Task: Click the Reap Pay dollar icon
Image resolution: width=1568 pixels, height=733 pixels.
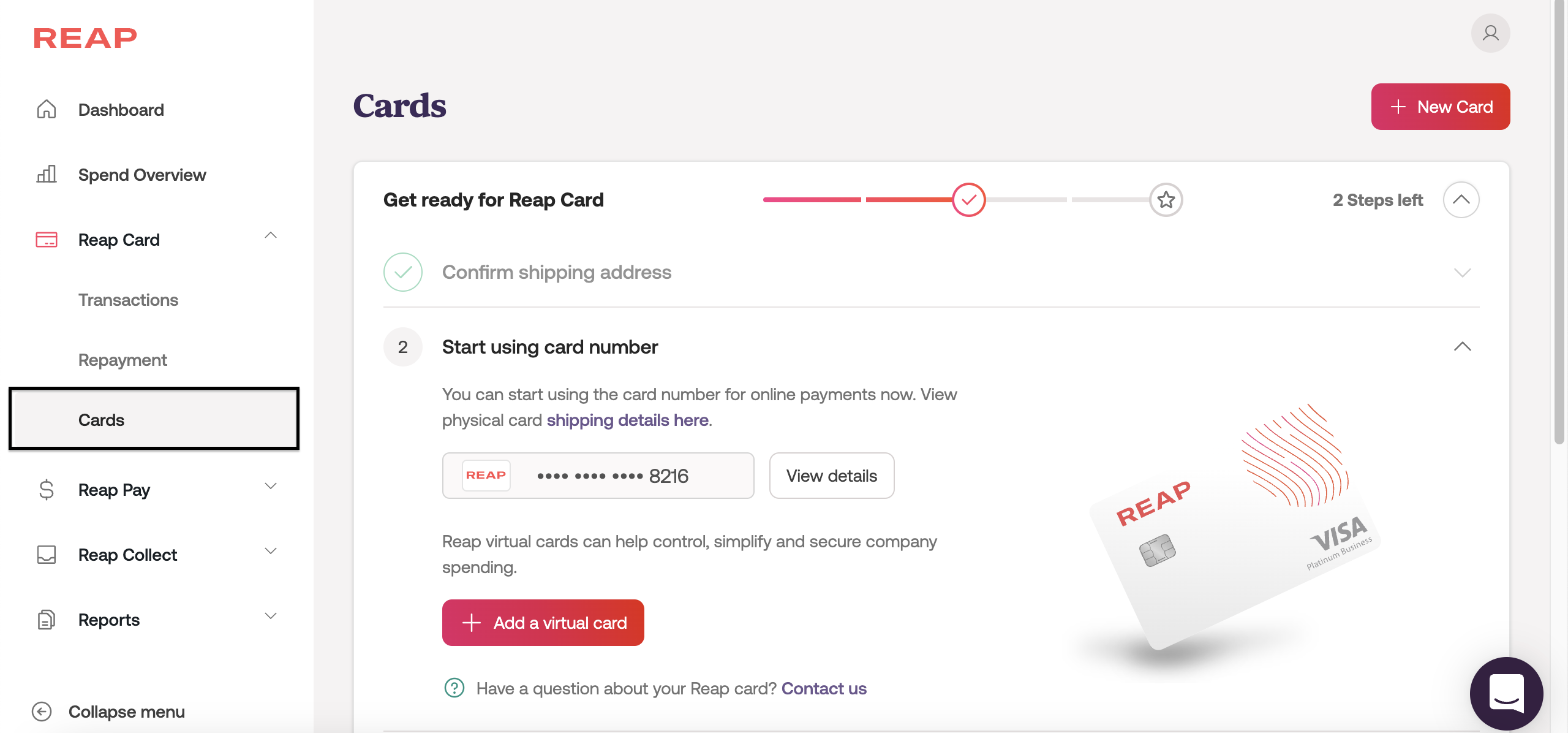Action: coord(47,490)
